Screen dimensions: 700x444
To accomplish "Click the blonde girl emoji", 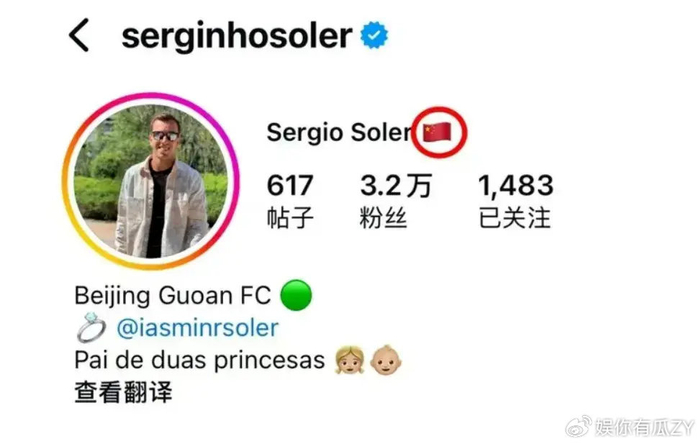I will click(350, 360).
